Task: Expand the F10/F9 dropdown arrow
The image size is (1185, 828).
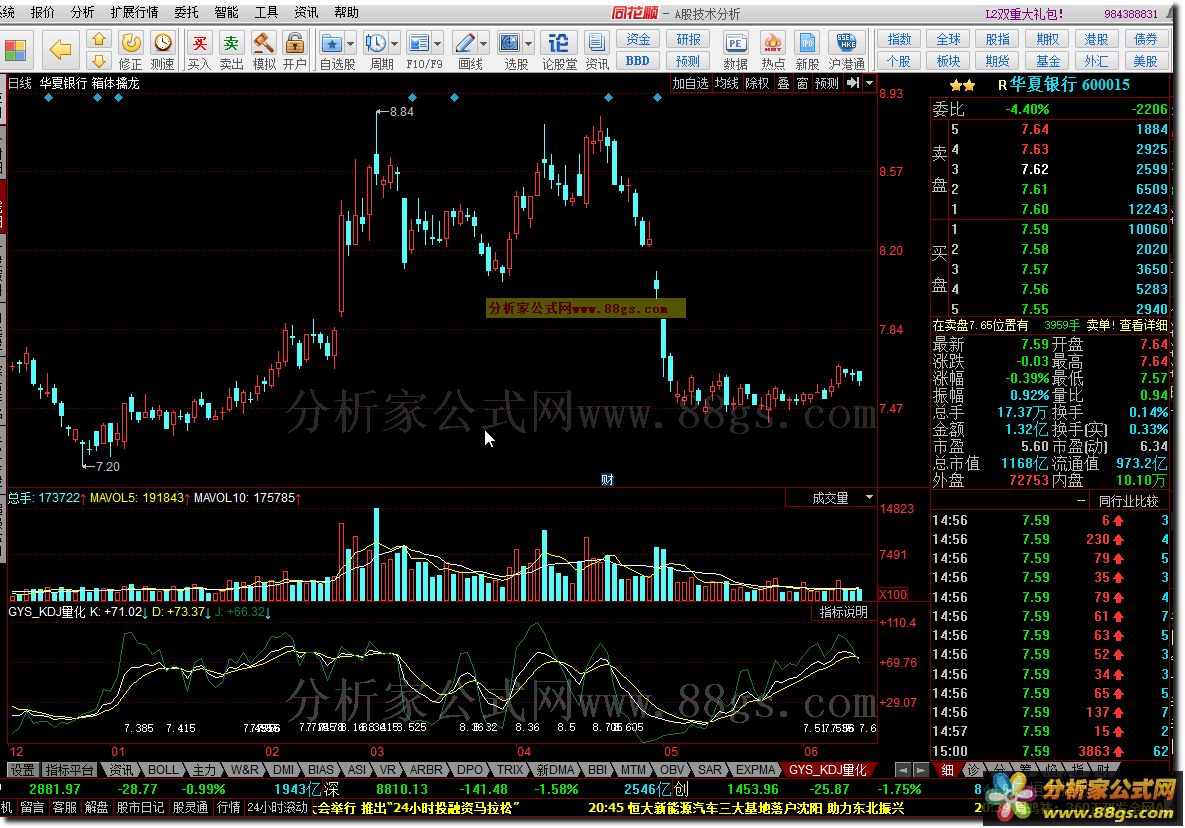Action: coord(438,44)
